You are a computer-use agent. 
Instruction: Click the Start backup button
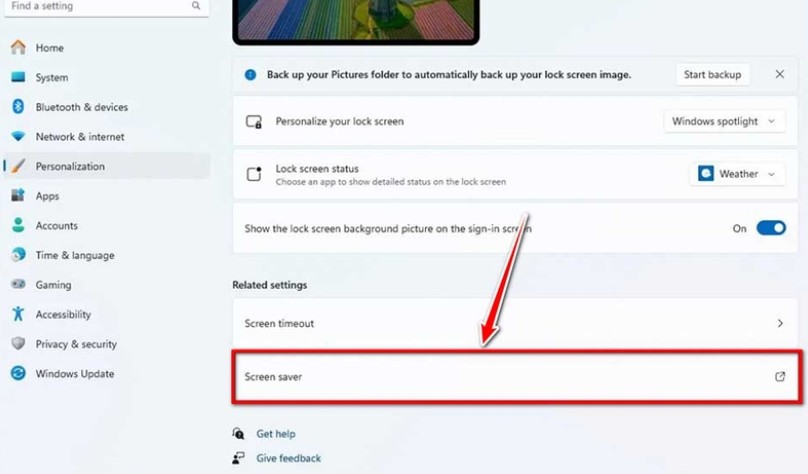(x=712, y=75)
